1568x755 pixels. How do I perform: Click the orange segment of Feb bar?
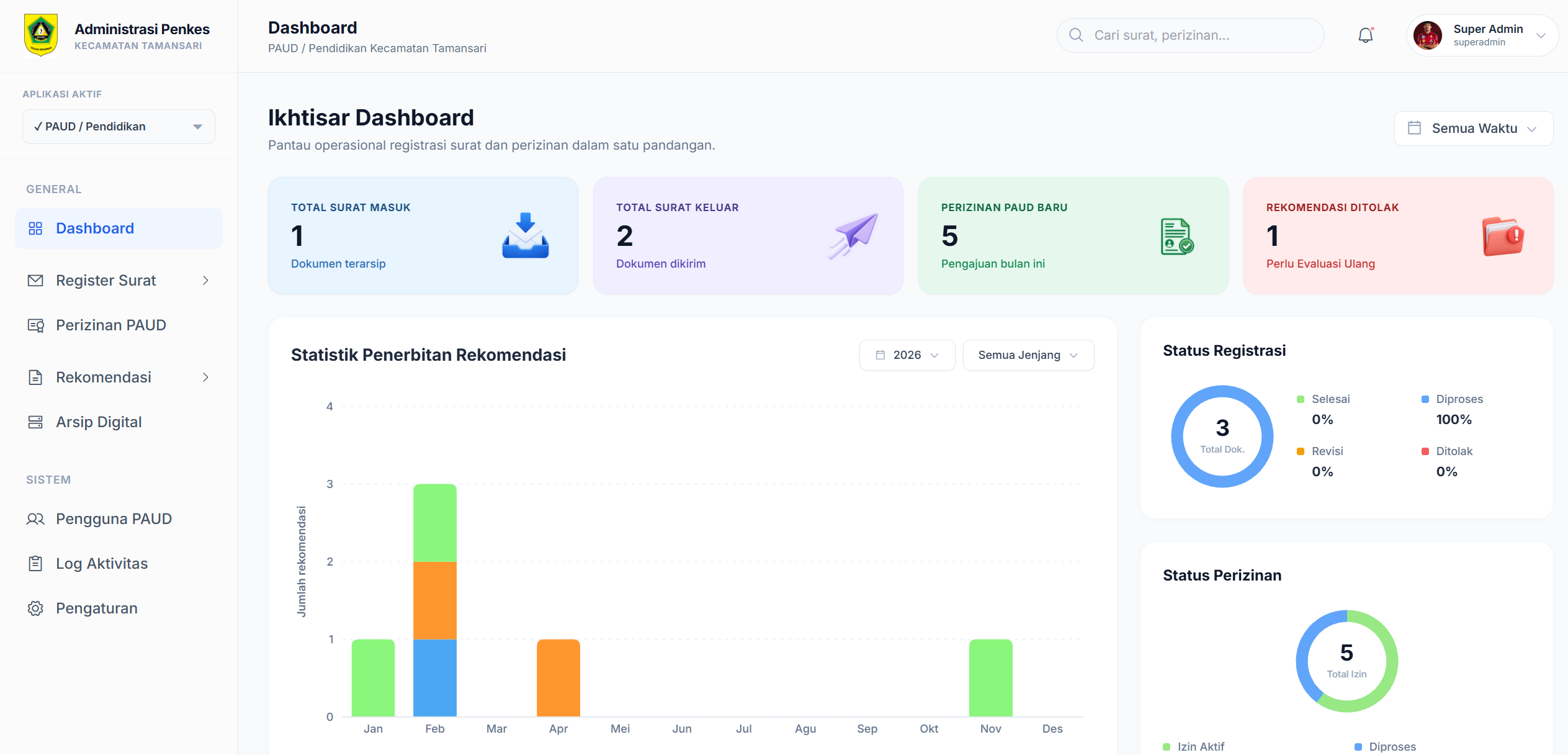pos(435,600)
